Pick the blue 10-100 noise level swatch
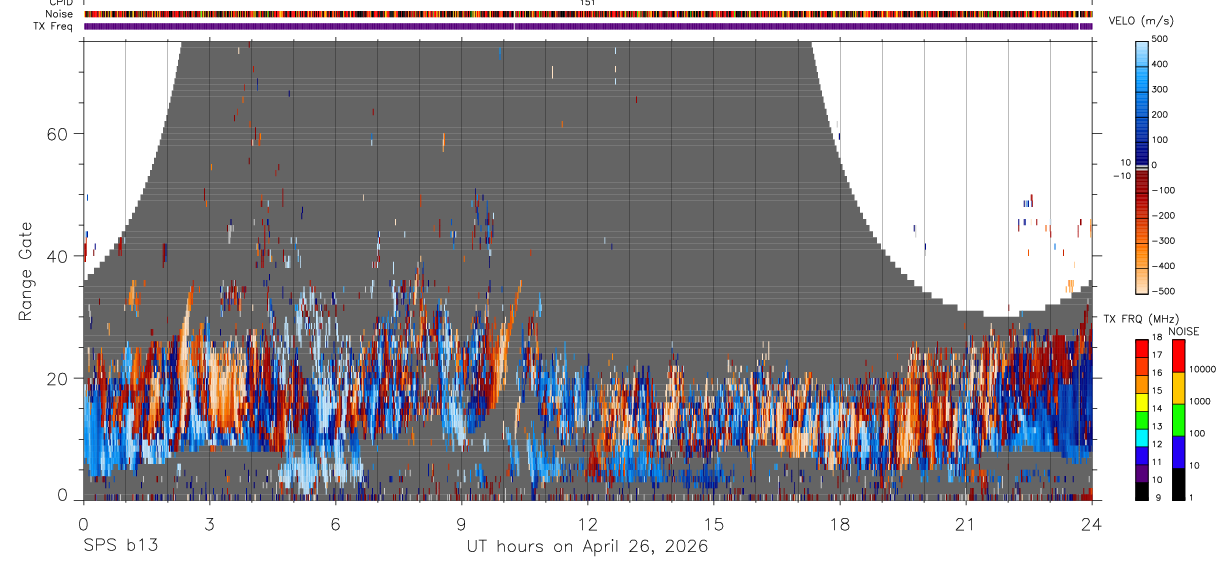This screenshot has width=1228, height=567. click(1179, 451)
